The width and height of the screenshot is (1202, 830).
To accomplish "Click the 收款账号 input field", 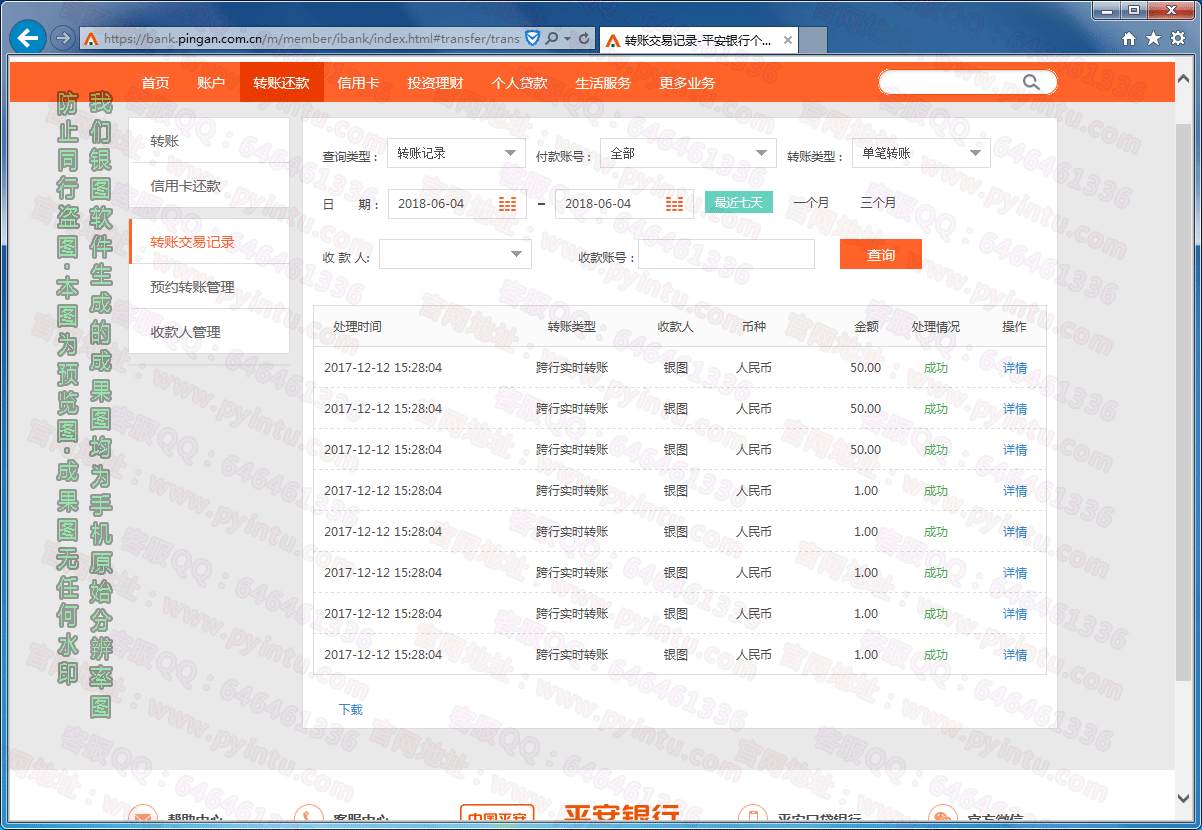I will (x=727, y=254).
